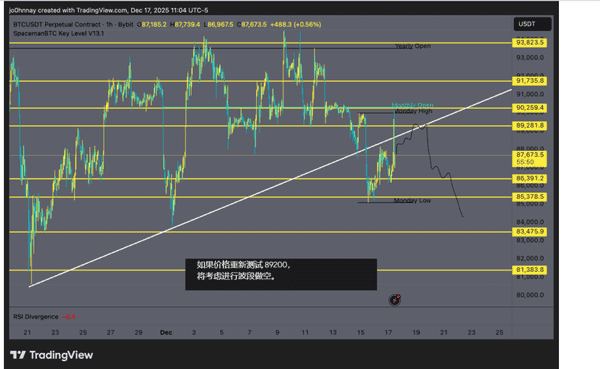Click the 82,000.0 price axis tick

pos(530,258)
